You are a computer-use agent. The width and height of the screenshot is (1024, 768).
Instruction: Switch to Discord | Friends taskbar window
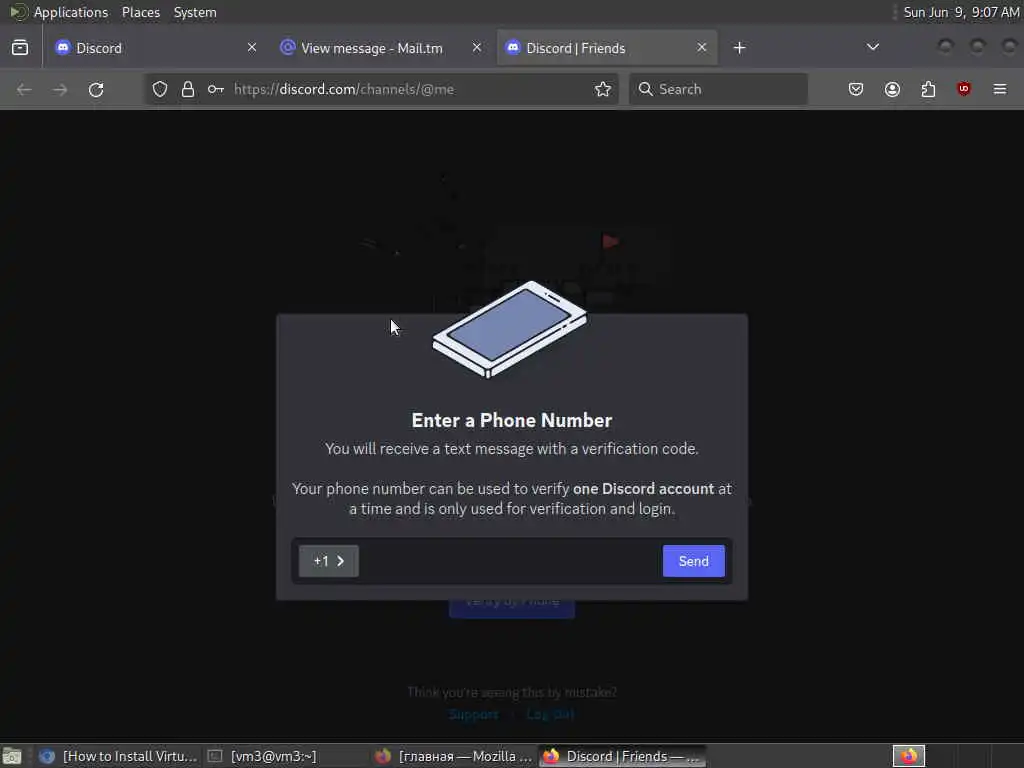[622, 756]
